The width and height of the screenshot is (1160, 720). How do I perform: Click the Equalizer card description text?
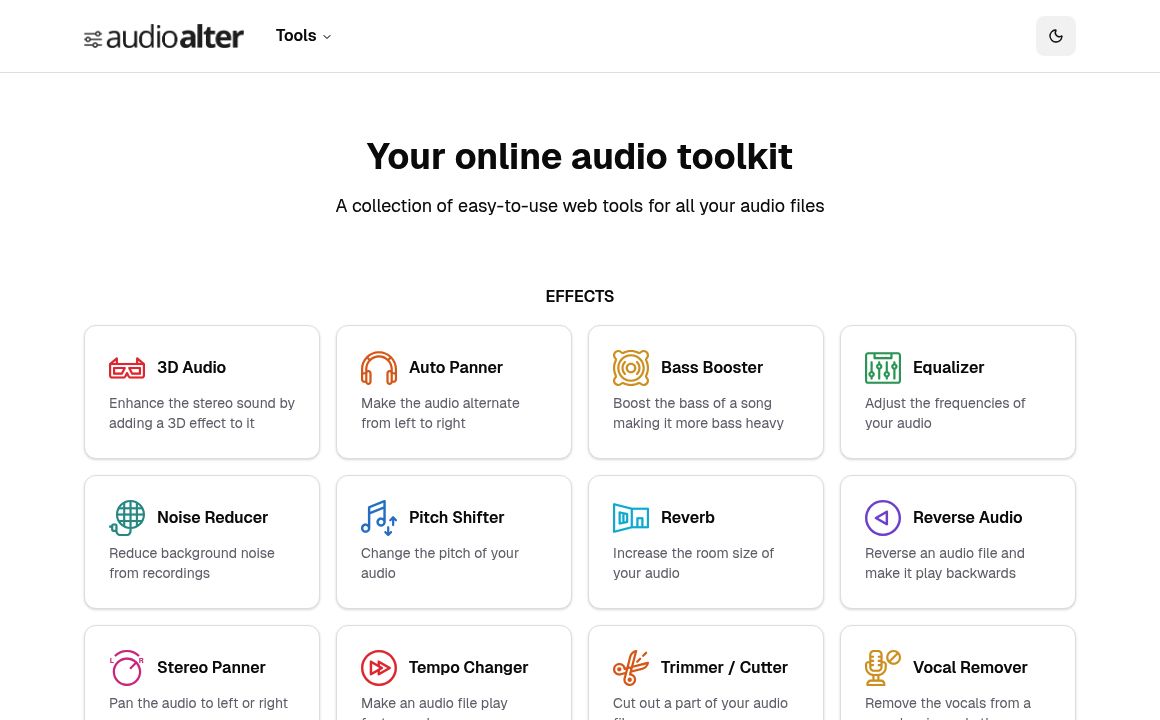click(x=945, y=413)
